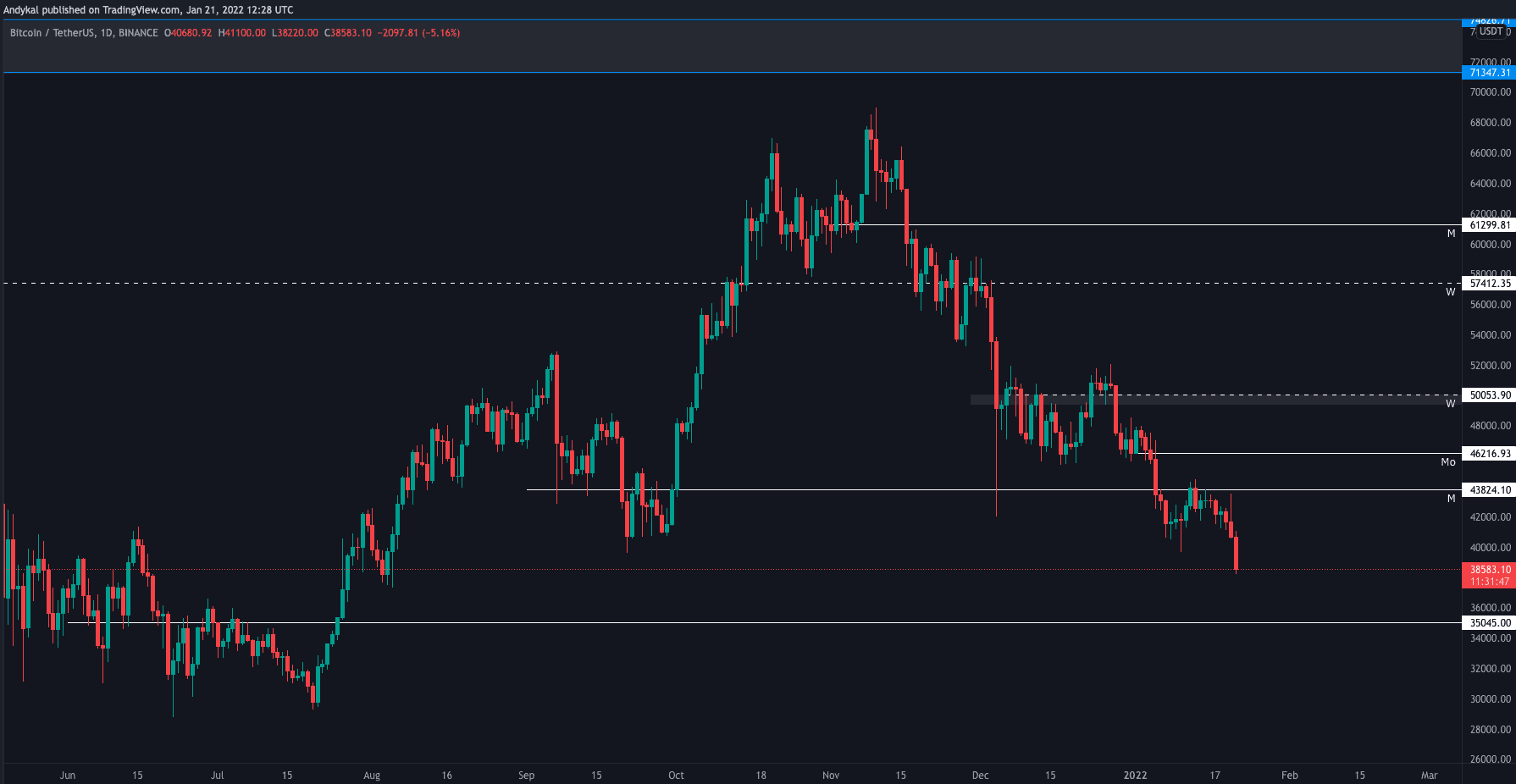1516x784 pixels.
Task: Click the Nov label on the time axis
Action: [831, 775]
